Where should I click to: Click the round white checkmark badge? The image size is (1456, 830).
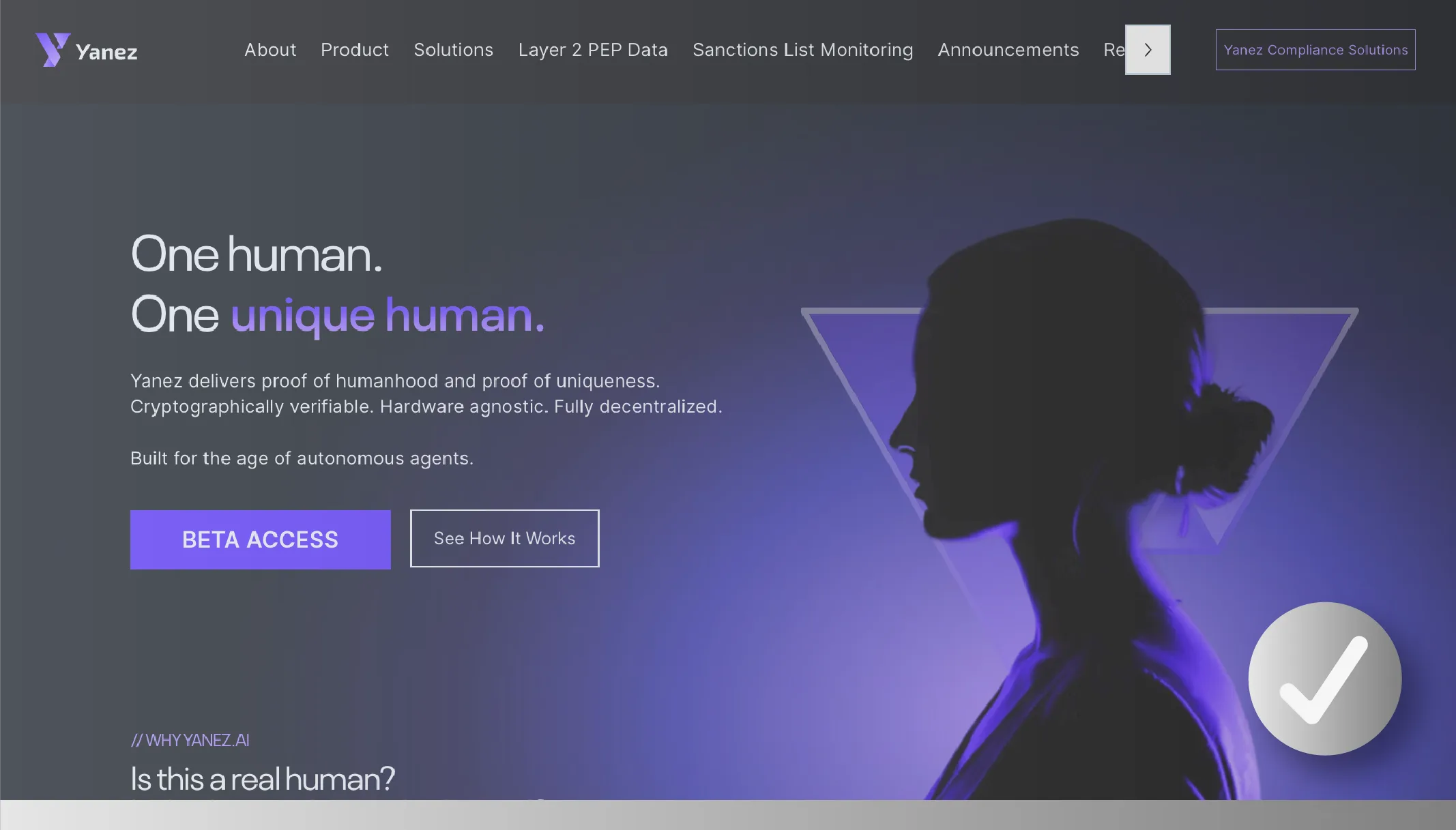coord(1325,679)
